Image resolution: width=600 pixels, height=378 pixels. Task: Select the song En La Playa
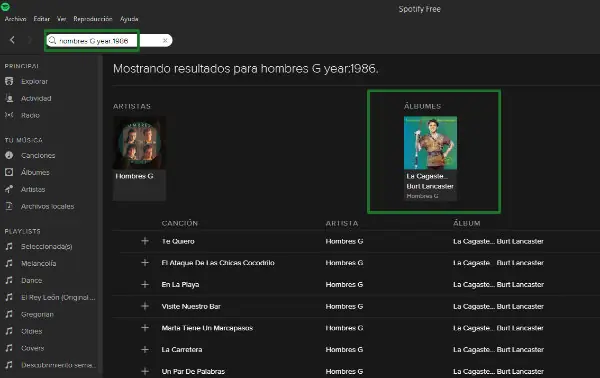tap(180, 285)
